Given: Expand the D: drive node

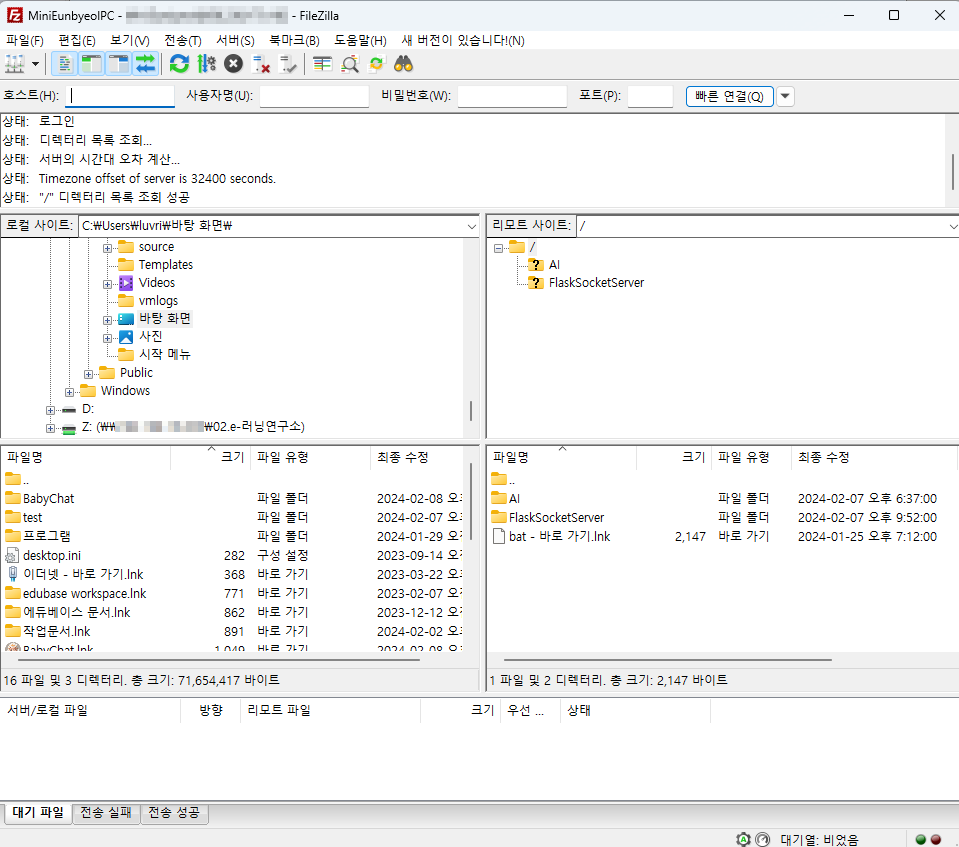Looking at the screenshot, I should pos(50,410).
